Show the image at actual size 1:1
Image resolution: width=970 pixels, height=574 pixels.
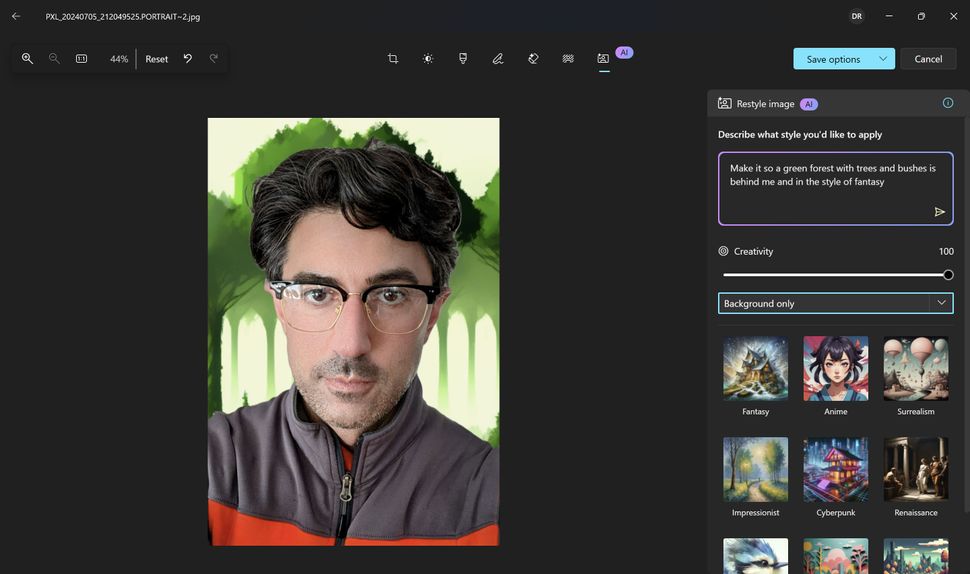click(81, 59)
